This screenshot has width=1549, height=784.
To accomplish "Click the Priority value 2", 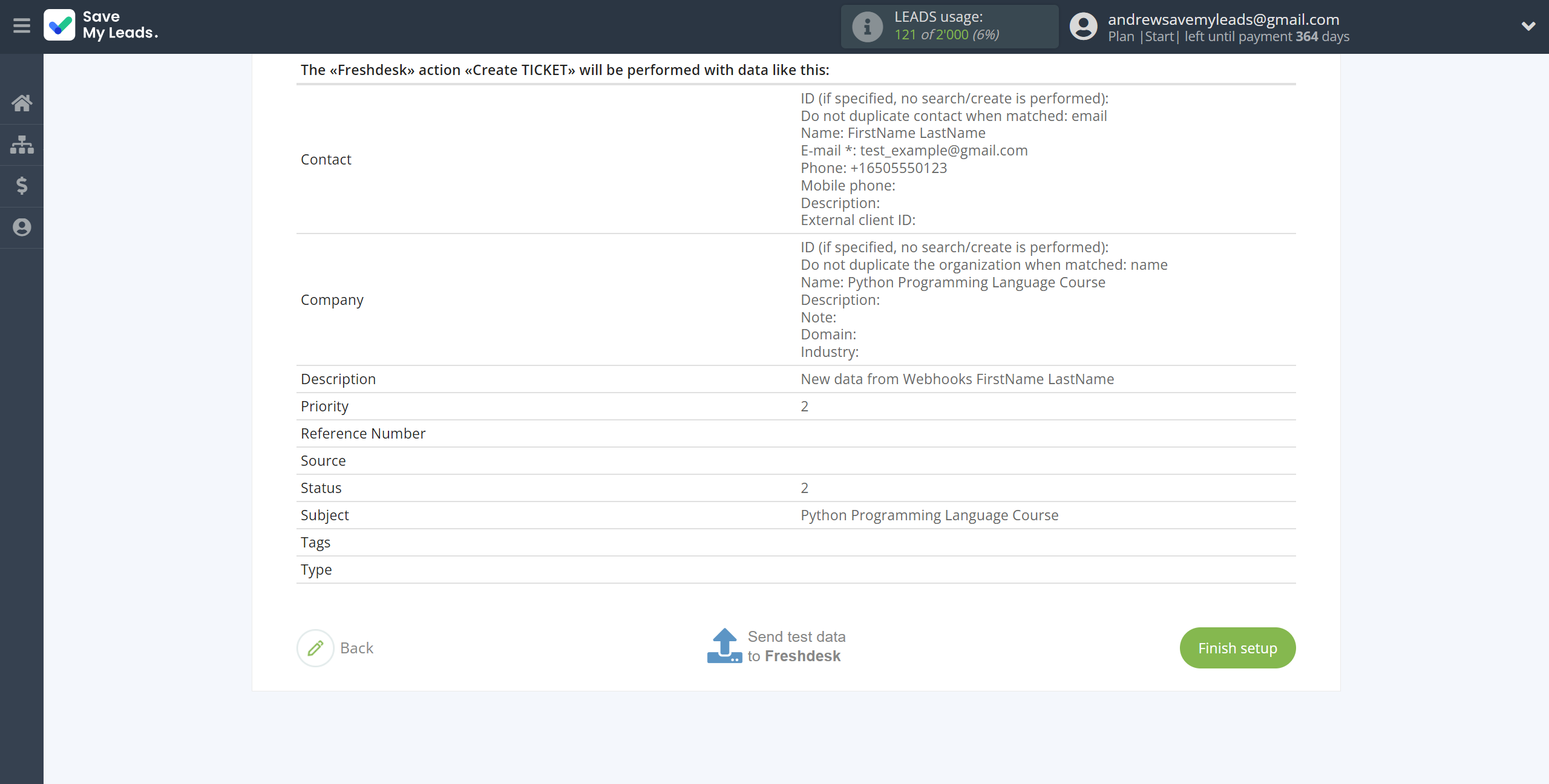I will 805,407.
